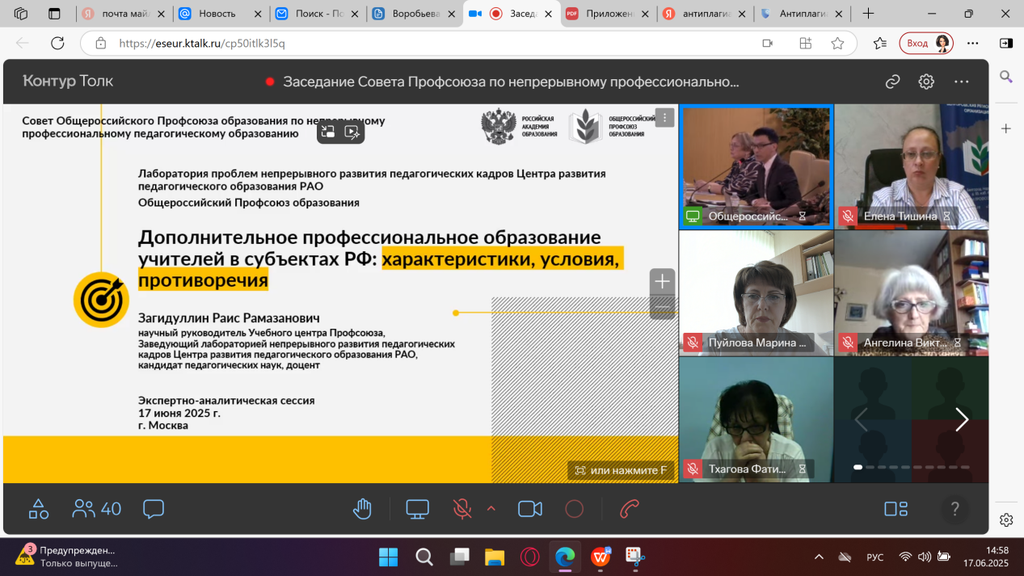Show next page of participant videos
Image resolution: width=1024 pixels, height=576 pixels.
click(x=961, y=420)
